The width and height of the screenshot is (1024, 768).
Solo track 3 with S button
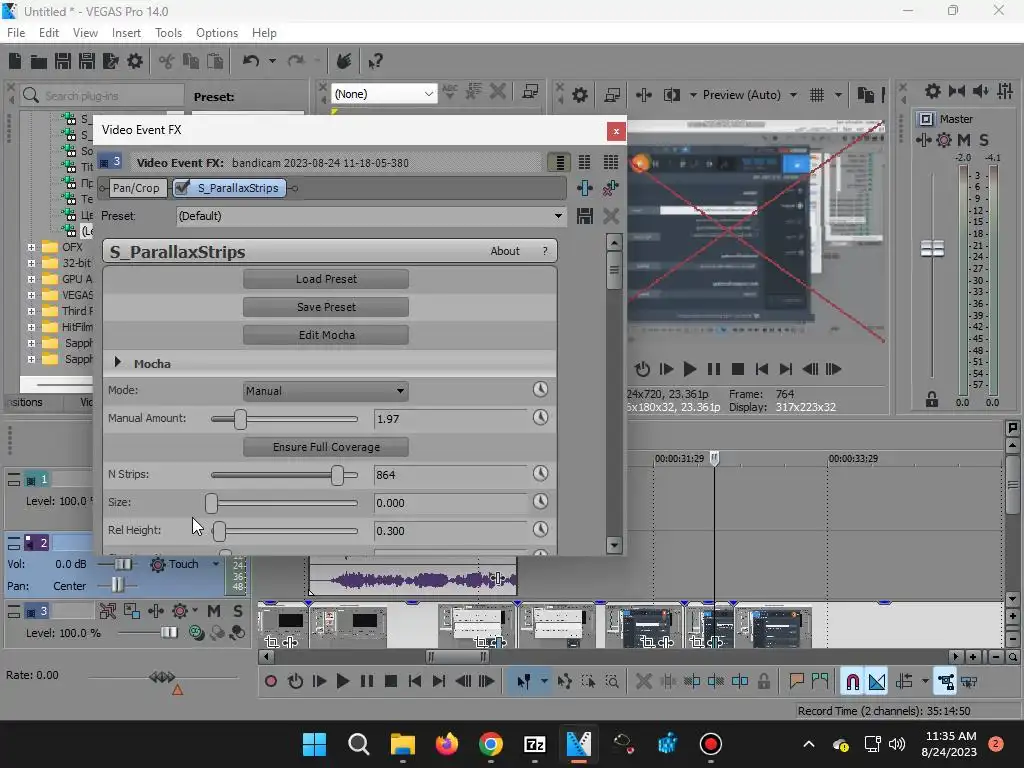[x=238, y=611]
